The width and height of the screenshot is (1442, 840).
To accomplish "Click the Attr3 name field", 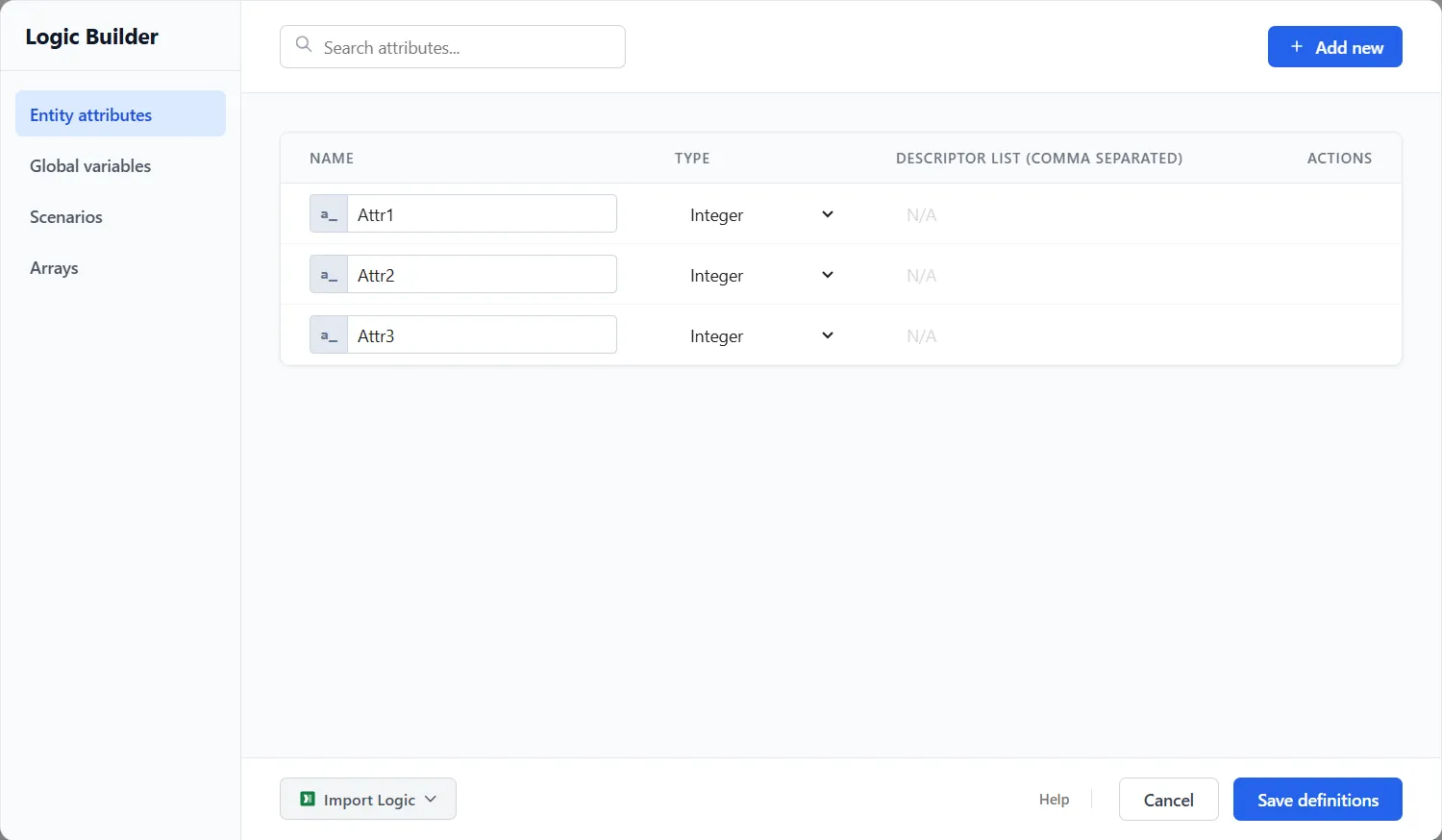I will (482, 335).
